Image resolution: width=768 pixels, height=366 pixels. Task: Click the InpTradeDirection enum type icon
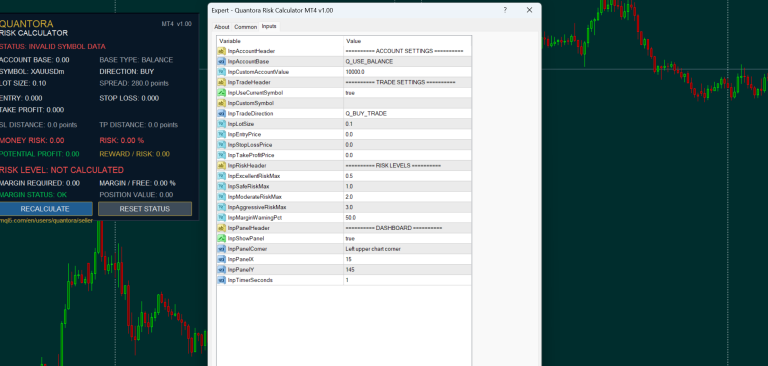pyautogui.click(x=221, y=113)
